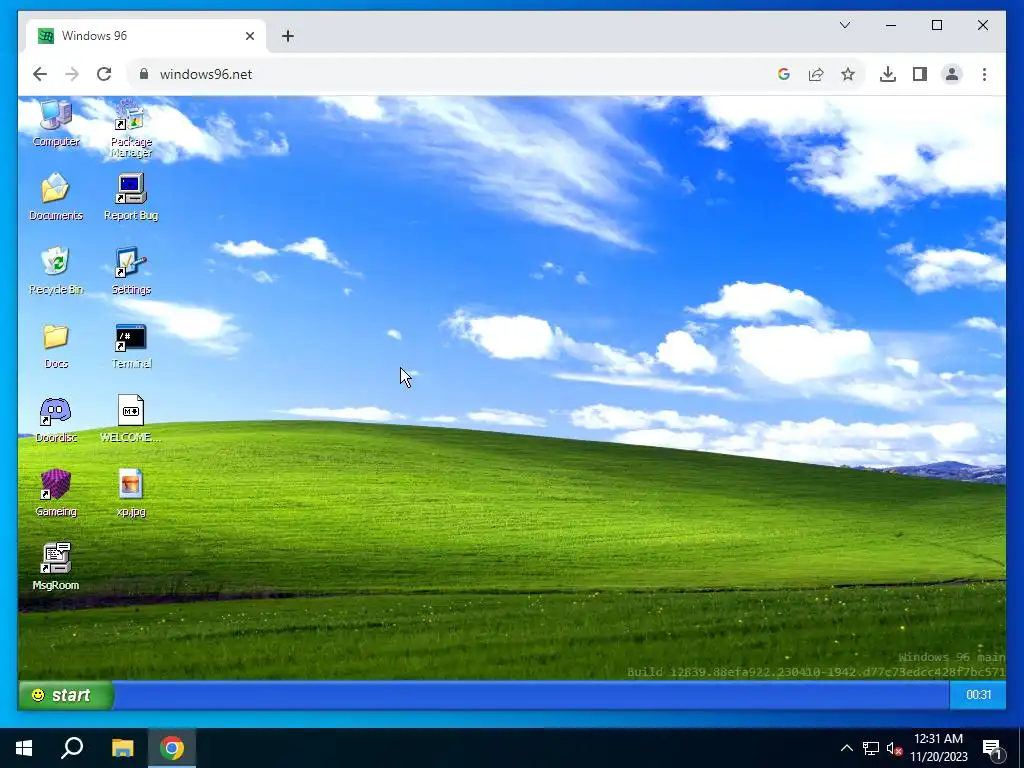Go back in Chrome
Image resolution: width=1024 pixels, height=768 pixels.
40,74
